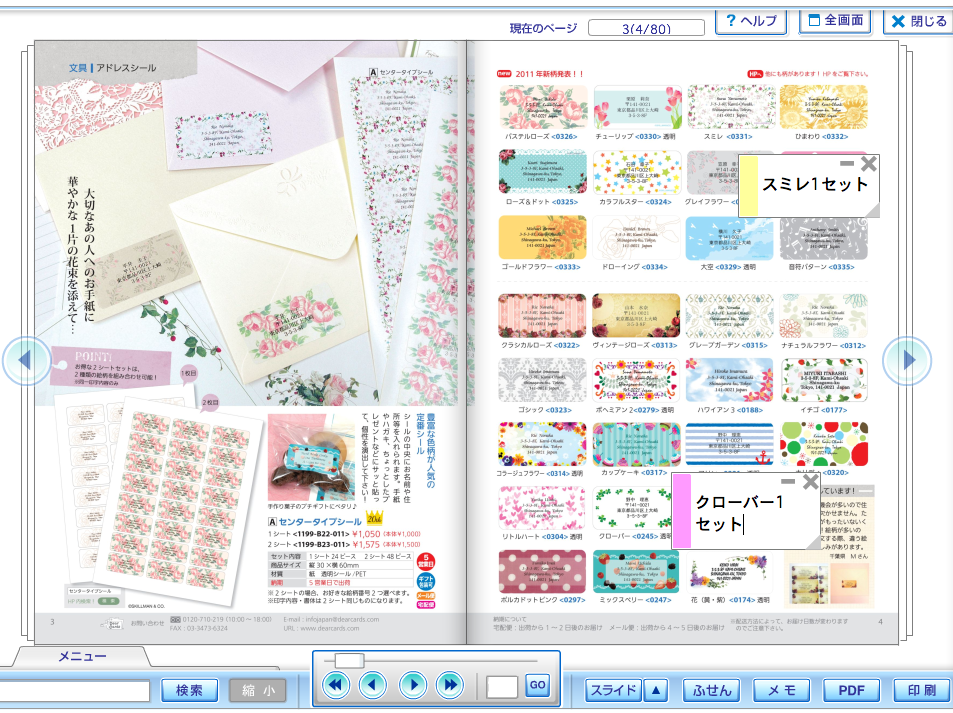The width and height of the screenshot is (953, 713).
Task: Select ヴィンテージローズ <0313> label design
Action: tap(636, 315)
